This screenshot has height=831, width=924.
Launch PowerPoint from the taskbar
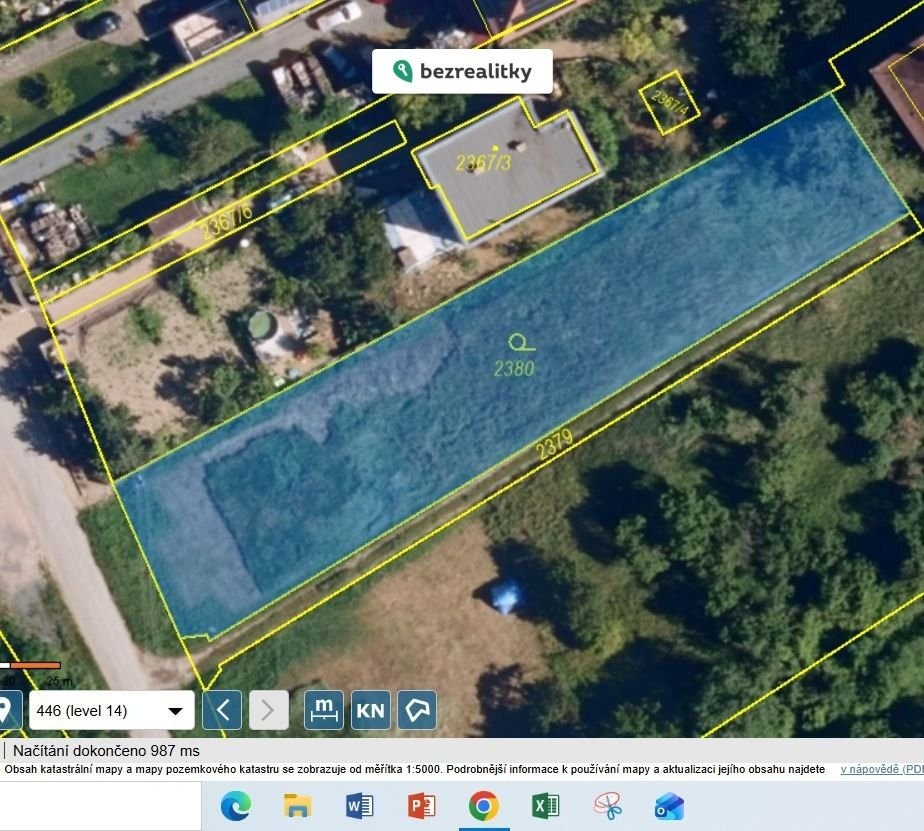tap(421, 805)
